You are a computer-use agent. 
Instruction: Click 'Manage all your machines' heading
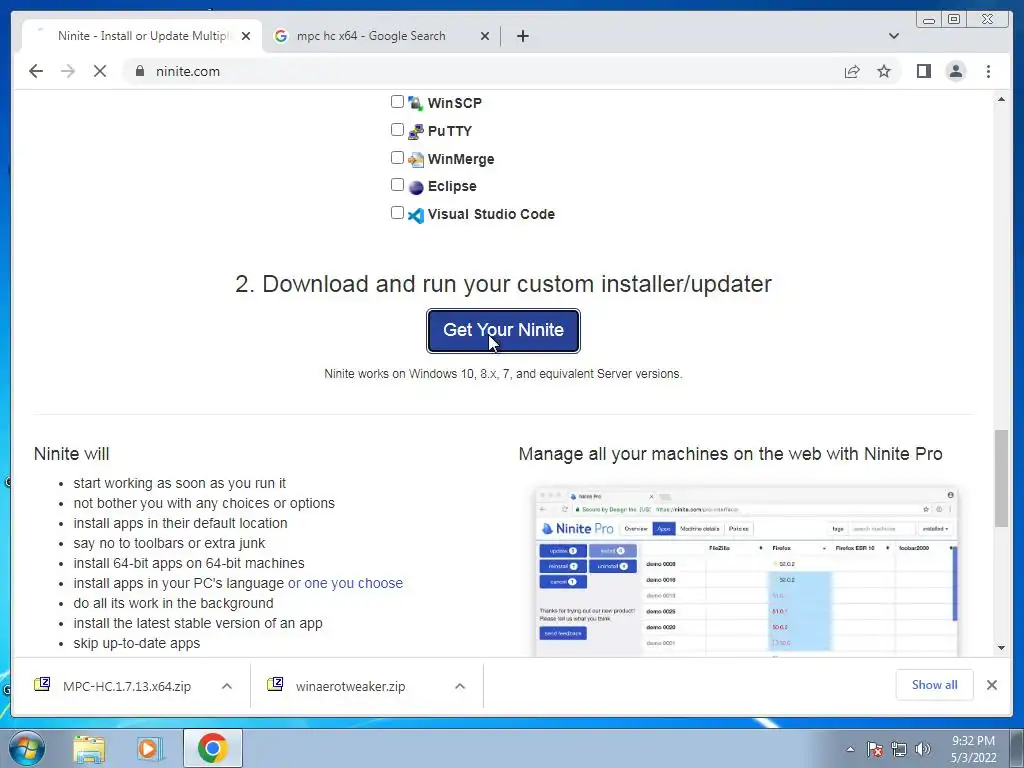pos(730,454)
